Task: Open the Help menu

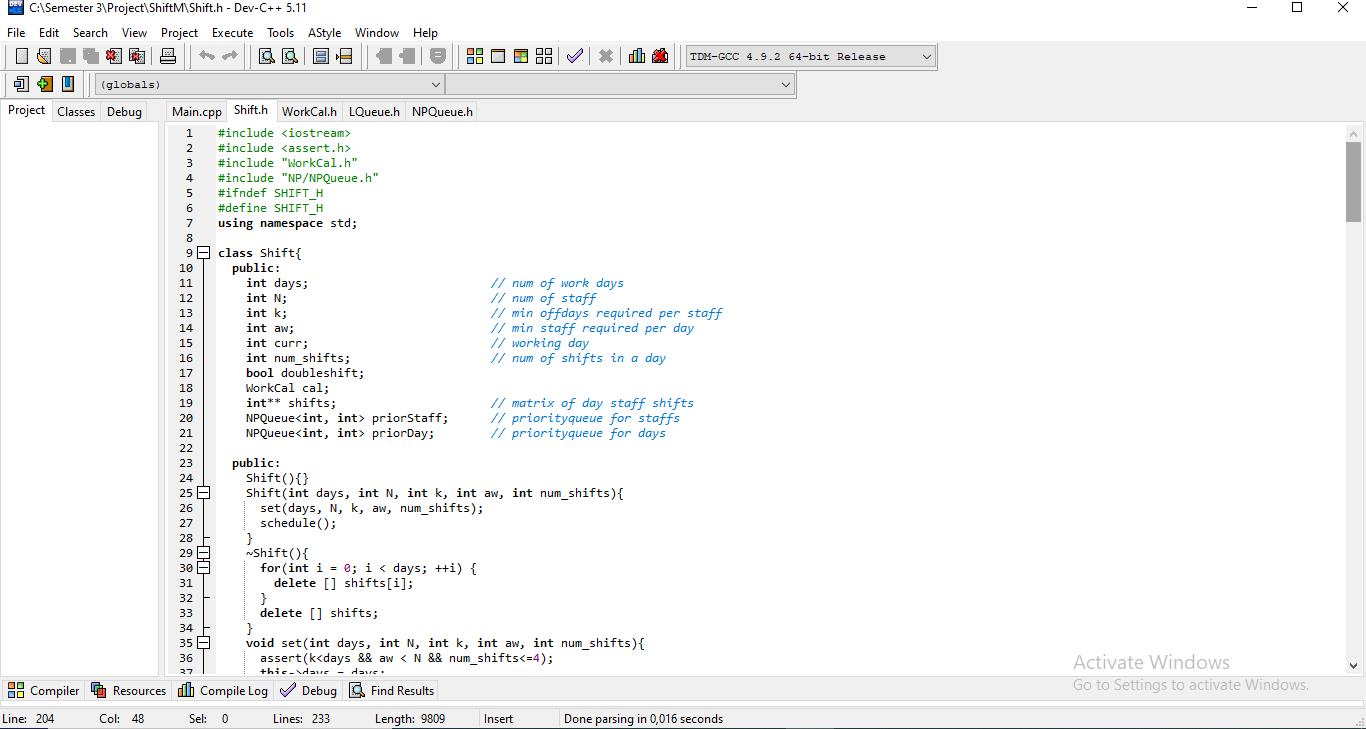Action: (426, 33)
